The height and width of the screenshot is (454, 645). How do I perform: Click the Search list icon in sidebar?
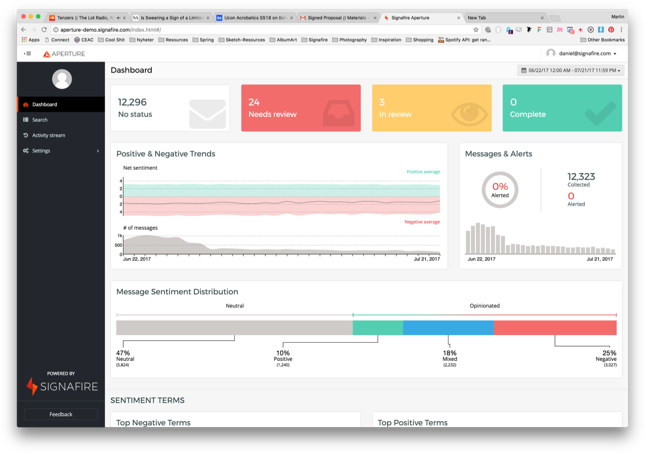tap(26, 120)
